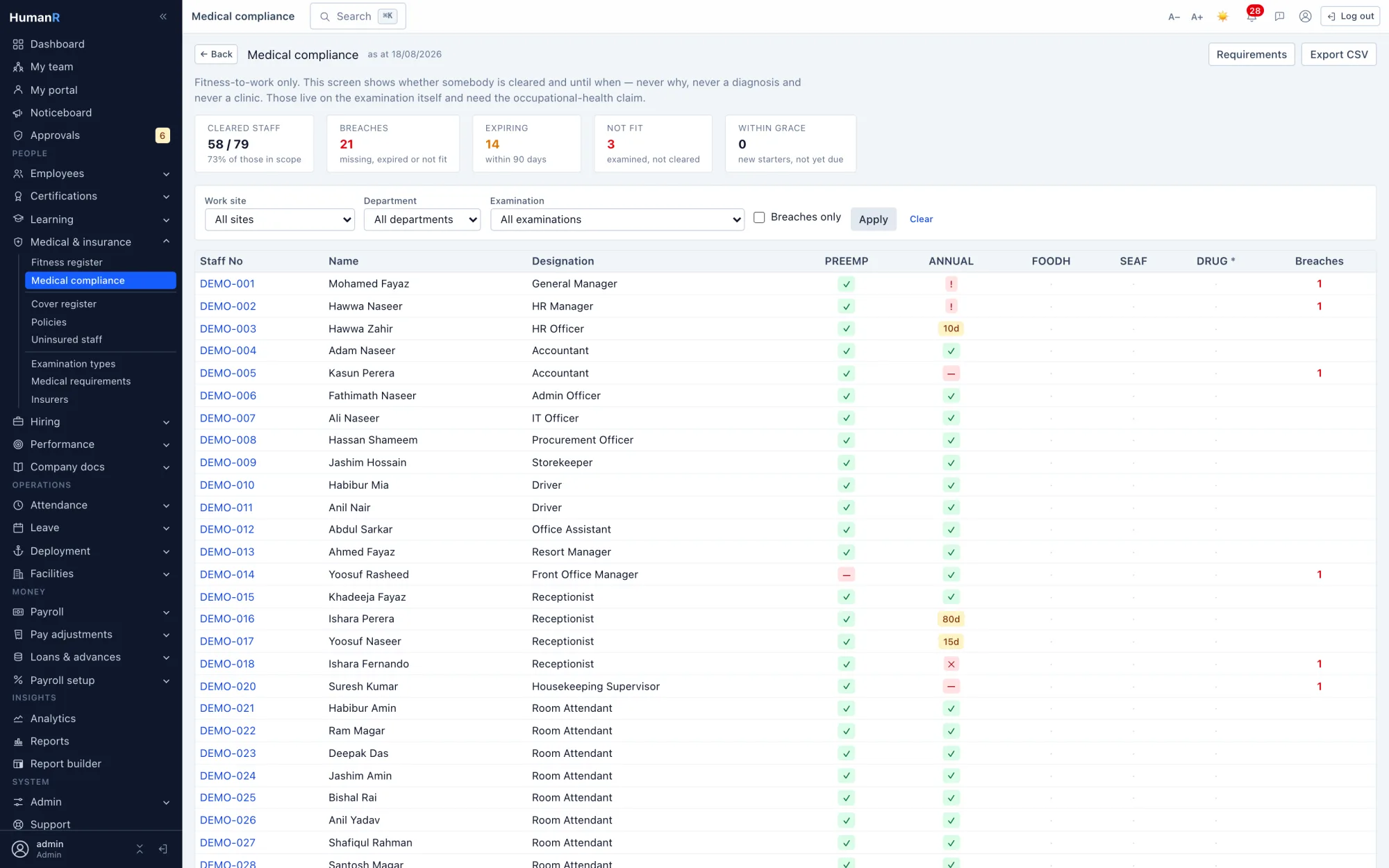Screen dimensions: 1389x868
Task: Focus the Search field
Action: pyautogui.click(x=358, y=17)
